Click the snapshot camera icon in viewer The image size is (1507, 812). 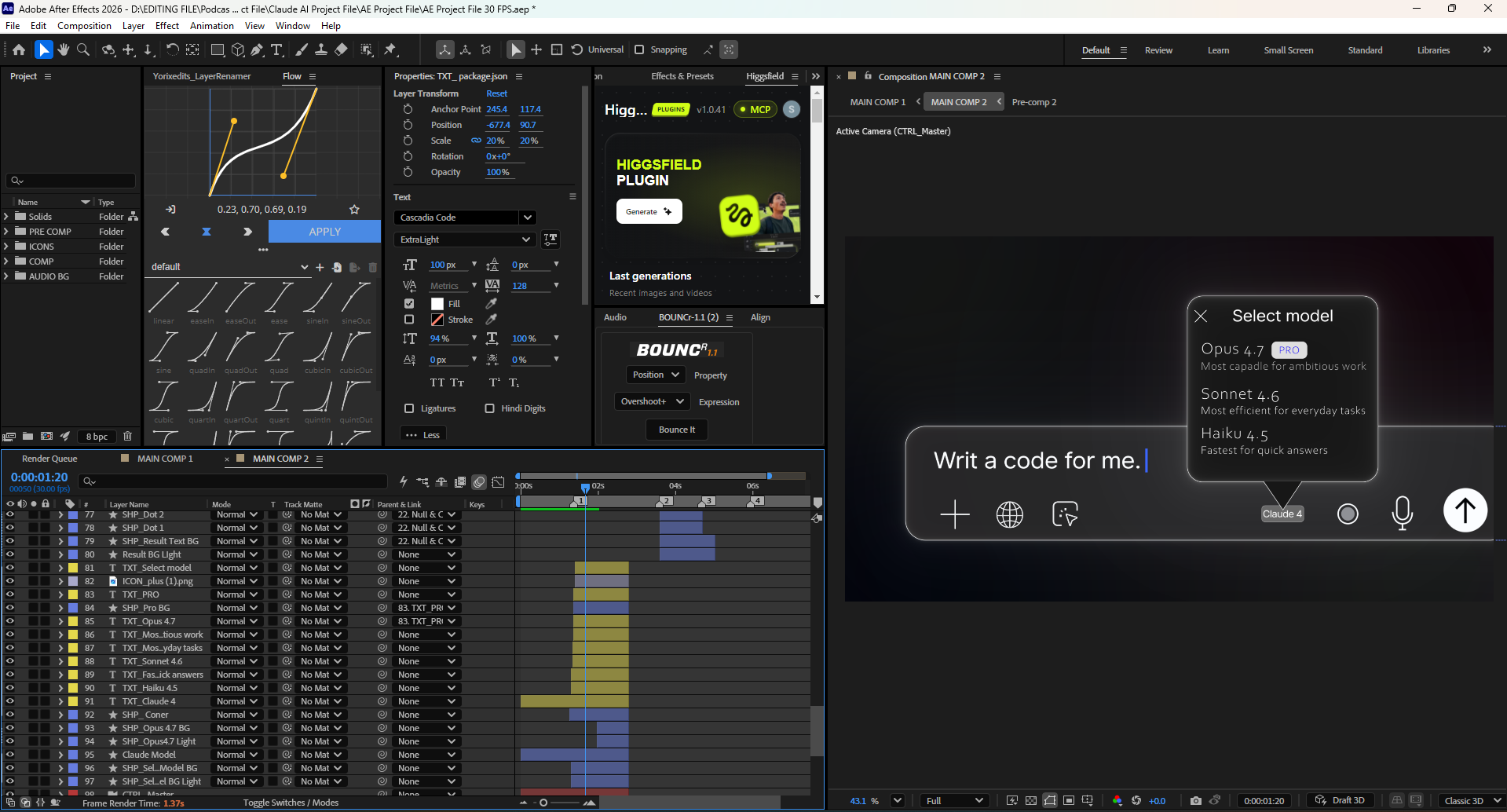tap(1195, 801)
